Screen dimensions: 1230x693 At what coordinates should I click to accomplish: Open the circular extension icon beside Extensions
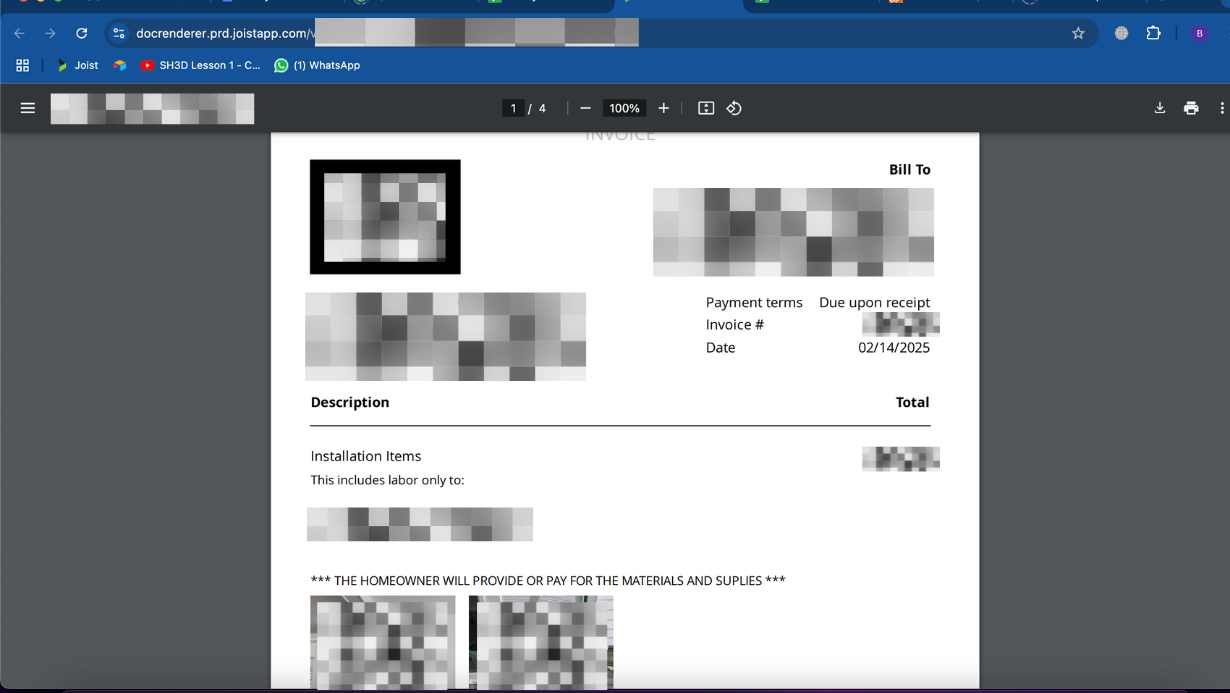tap(1121, 33)
